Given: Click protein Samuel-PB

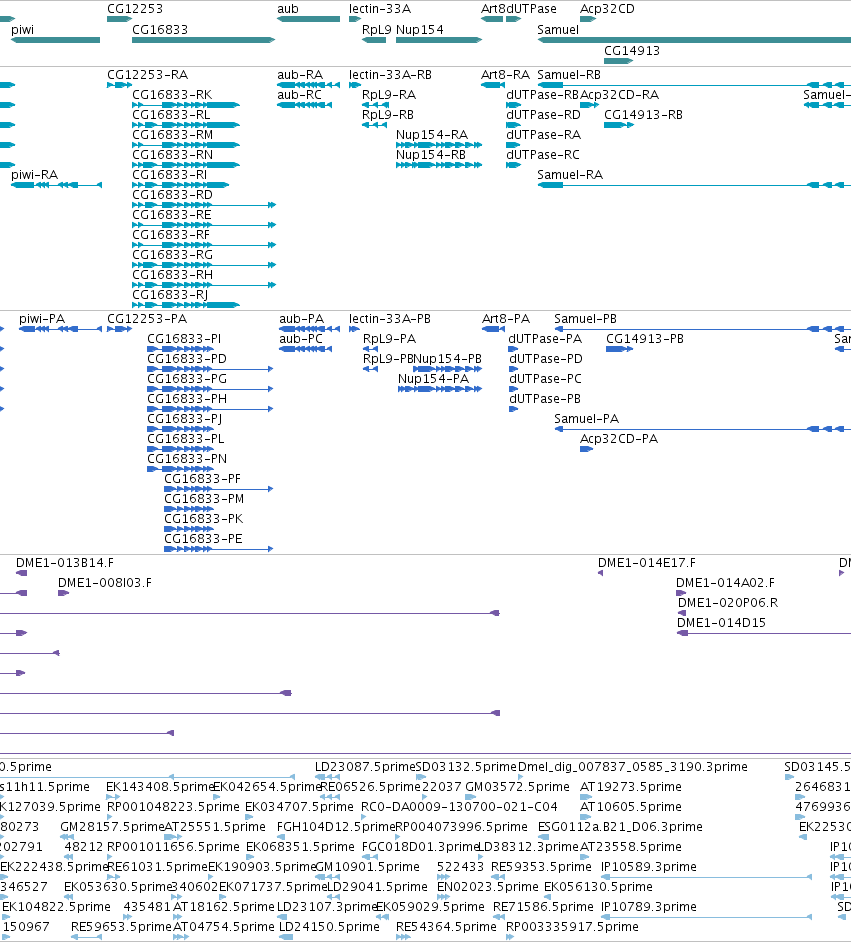Looking at the screenshot, I should (x=585, y=318).
